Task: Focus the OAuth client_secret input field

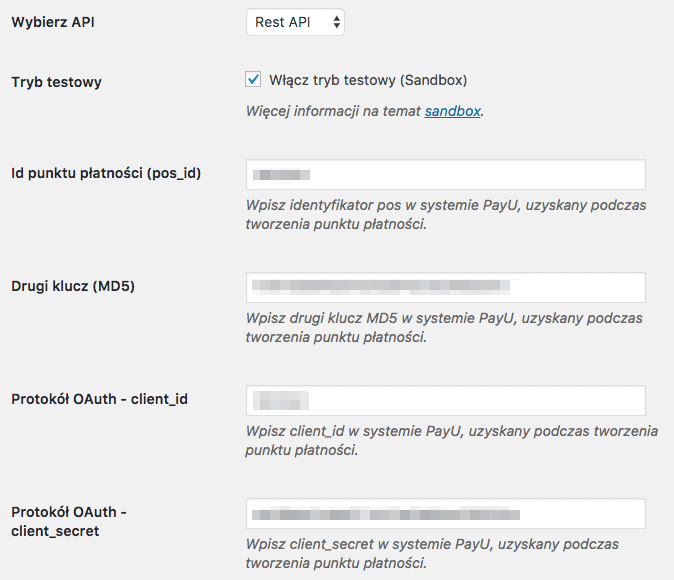Action: point(446,513)
